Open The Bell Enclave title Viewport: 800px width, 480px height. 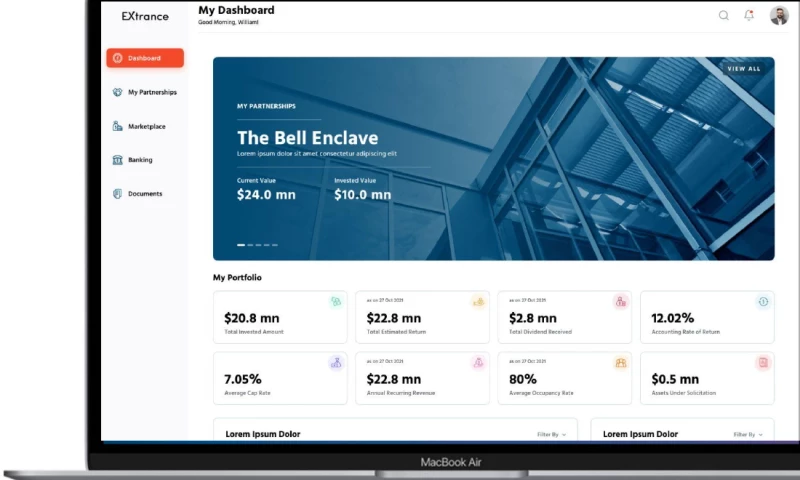[x=308, y=138]
